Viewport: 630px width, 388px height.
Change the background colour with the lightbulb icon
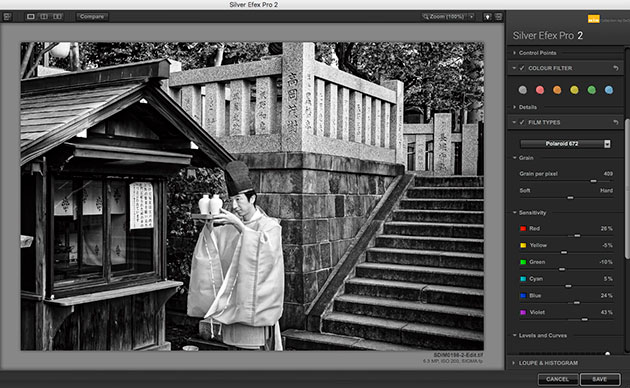[487, 16]
